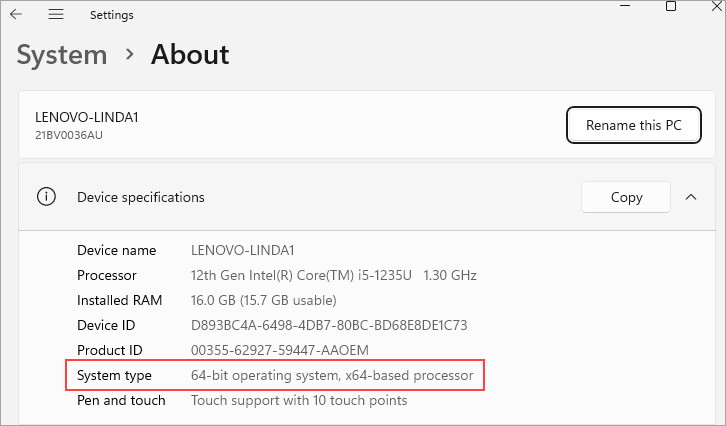This screenshot has width=726, height=426.
Task: Click the Device specifications header label
Action: [x=141, y=197]
